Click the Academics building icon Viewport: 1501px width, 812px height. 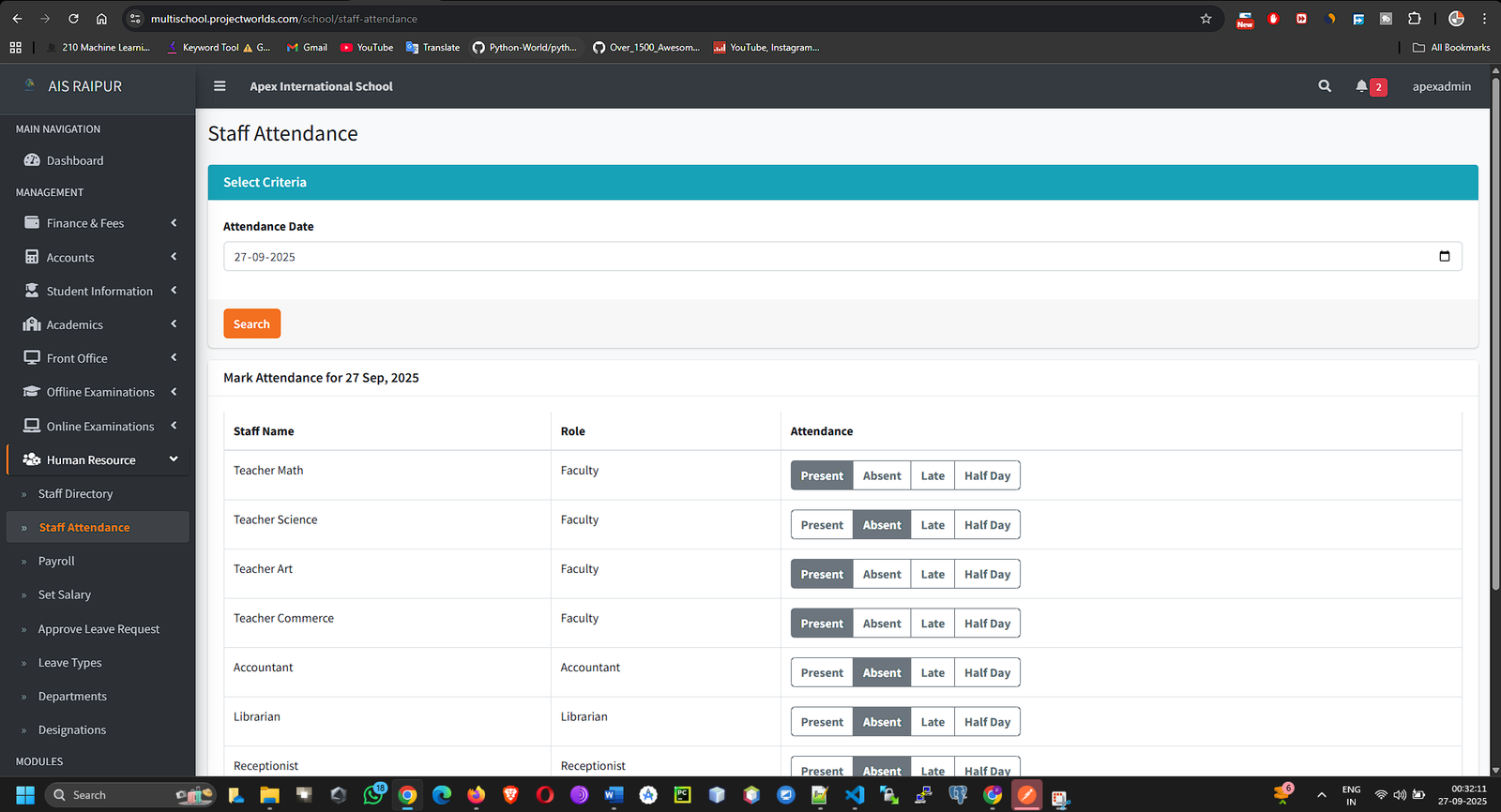click(x=32, y=324)
